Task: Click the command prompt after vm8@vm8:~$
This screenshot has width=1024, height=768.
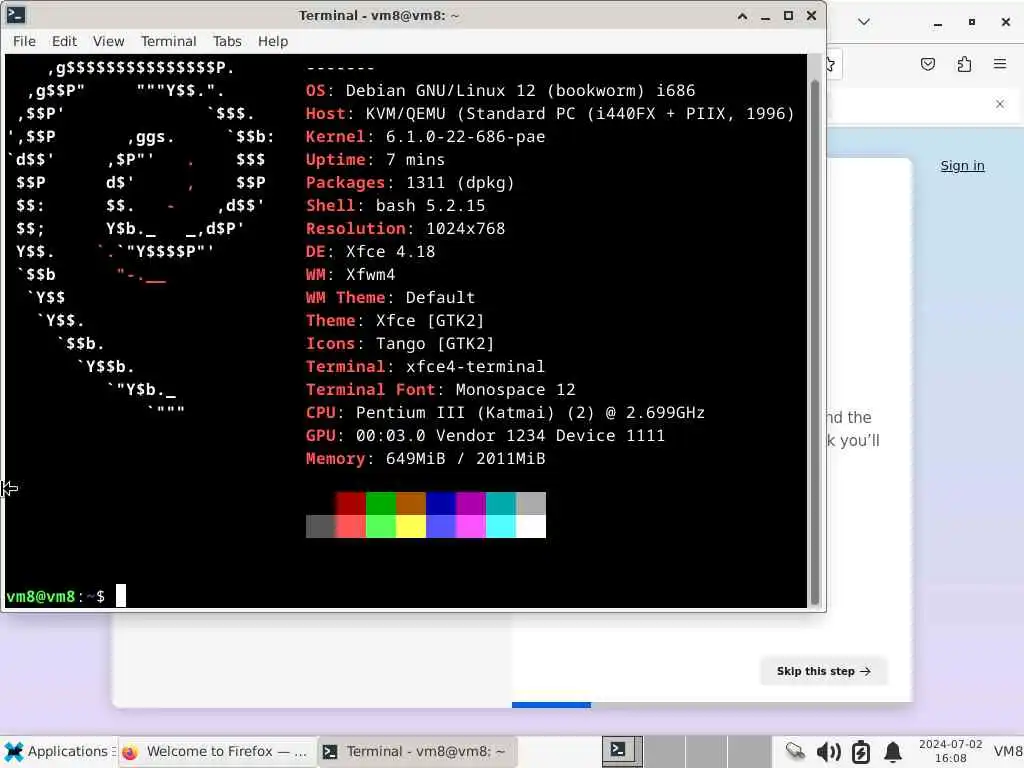Action: click(121, 596)
